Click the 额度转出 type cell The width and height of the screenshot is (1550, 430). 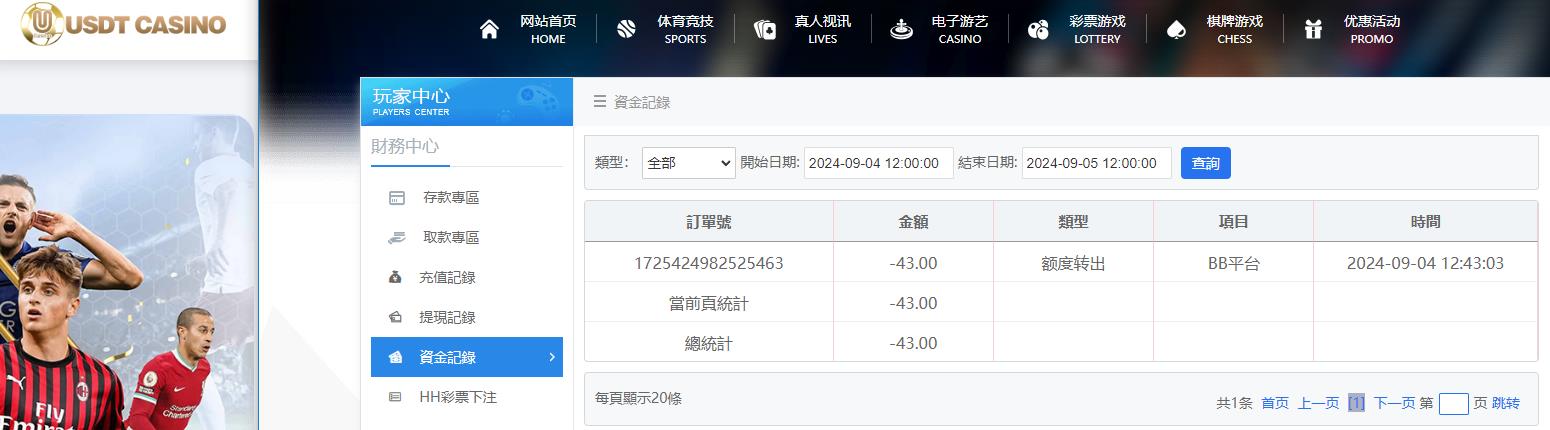1073,263
